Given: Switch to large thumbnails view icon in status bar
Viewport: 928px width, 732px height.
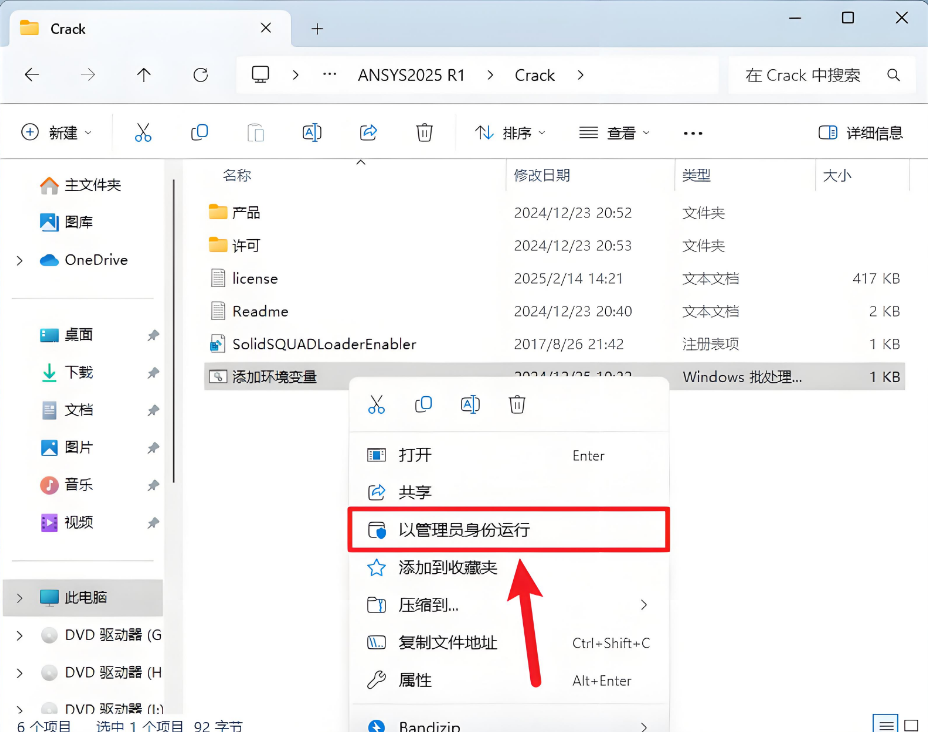Looking at the screenshot, I should 911,724.
